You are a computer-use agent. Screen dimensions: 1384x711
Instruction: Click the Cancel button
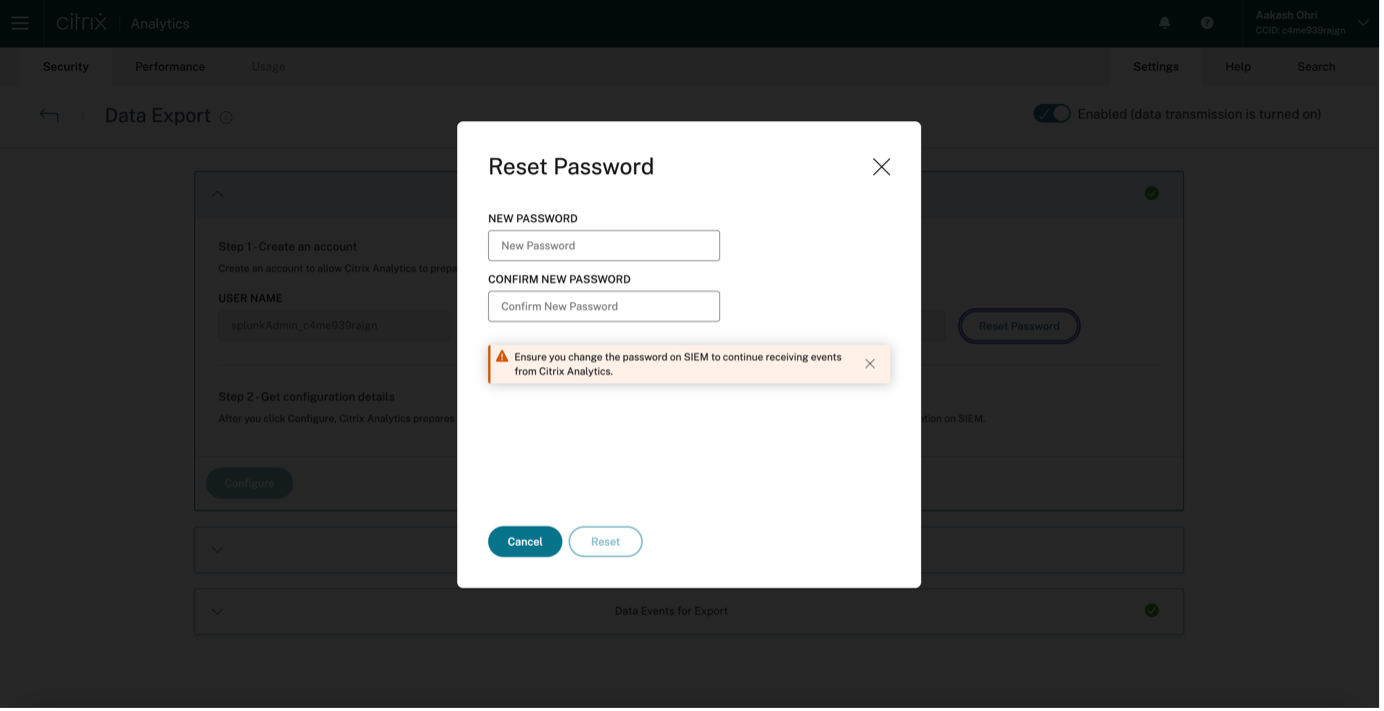pos(525,541)
